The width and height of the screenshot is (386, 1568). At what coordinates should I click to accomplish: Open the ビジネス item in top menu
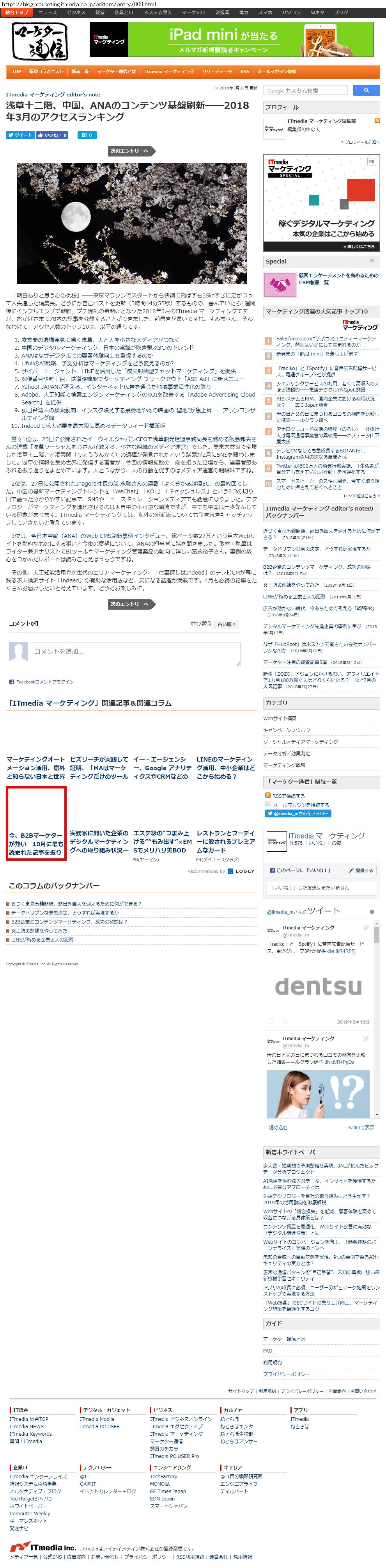tap(76, 12)
